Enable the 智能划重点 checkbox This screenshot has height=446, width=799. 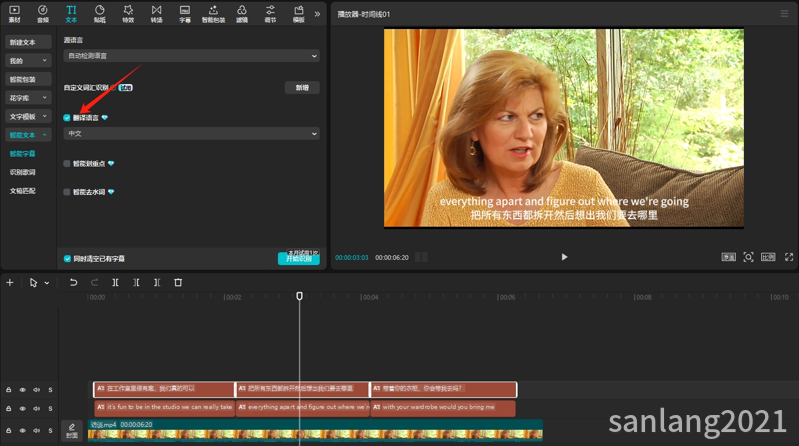[67, 164]
